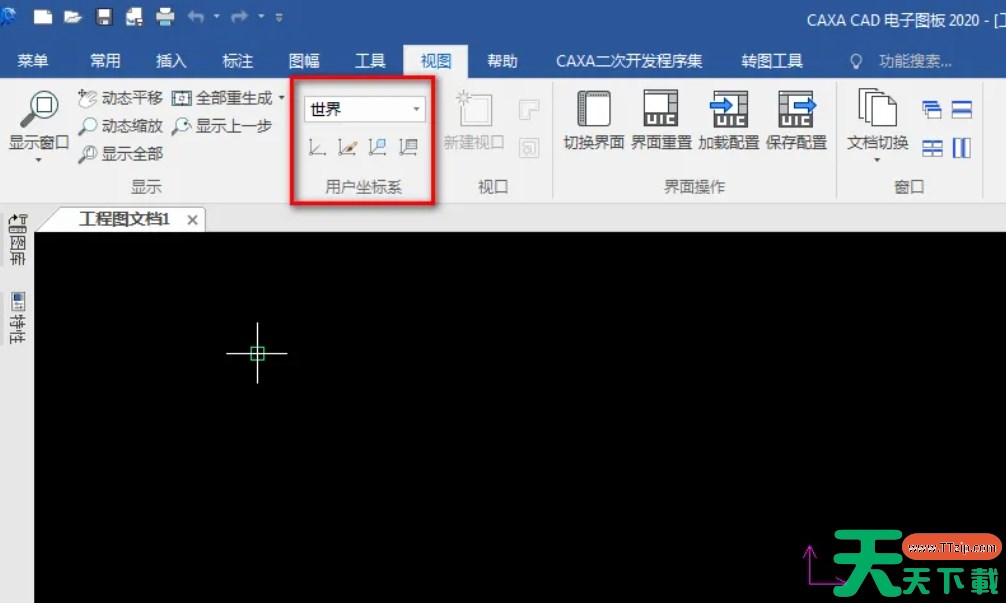The width and height of the screenshot is (1006, 603).
Task: Click the upper viewport icon beside 新建视口
Action: point(529,110)
